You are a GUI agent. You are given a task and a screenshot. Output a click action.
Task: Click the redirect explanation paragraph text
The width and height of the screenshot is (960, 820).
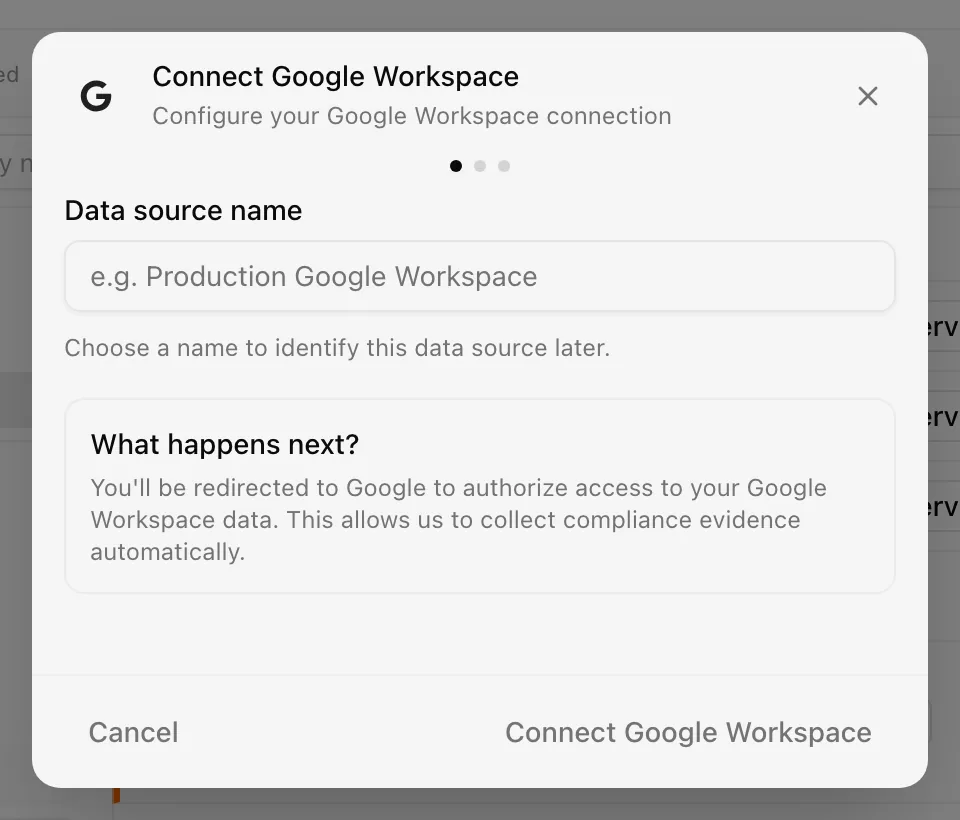coord(459,520)
